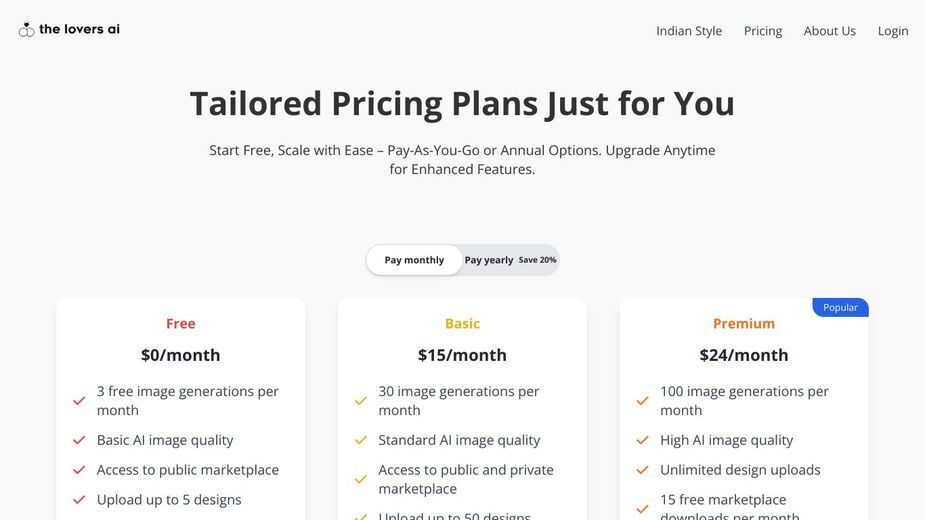Viewport: 925px width, 520px height.
Task: Click orange checkmark beside 100 image generations
Action: [x=642, y=401]
